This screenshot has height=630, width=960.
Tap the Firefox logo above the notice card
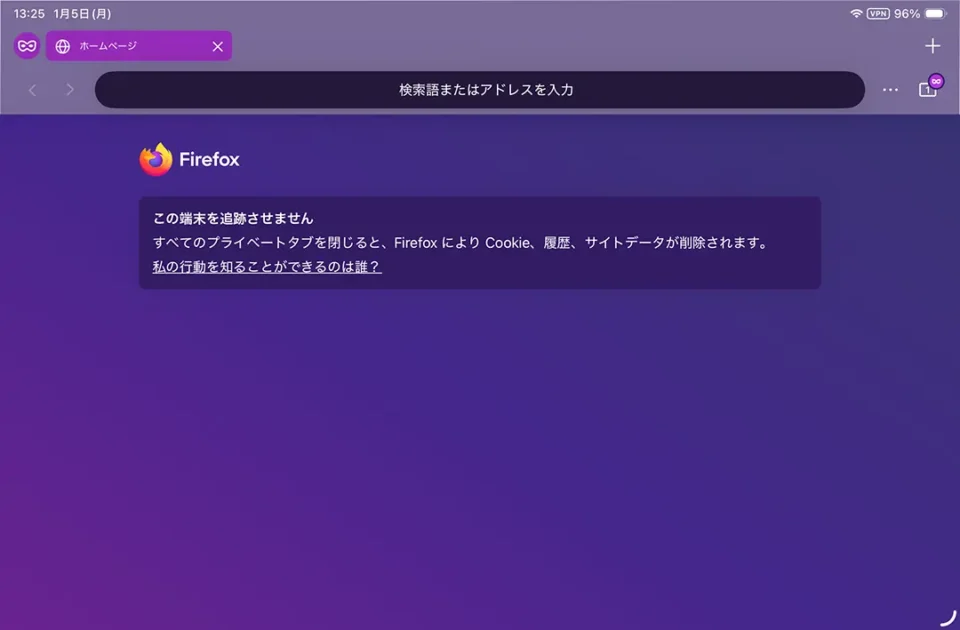157,158
